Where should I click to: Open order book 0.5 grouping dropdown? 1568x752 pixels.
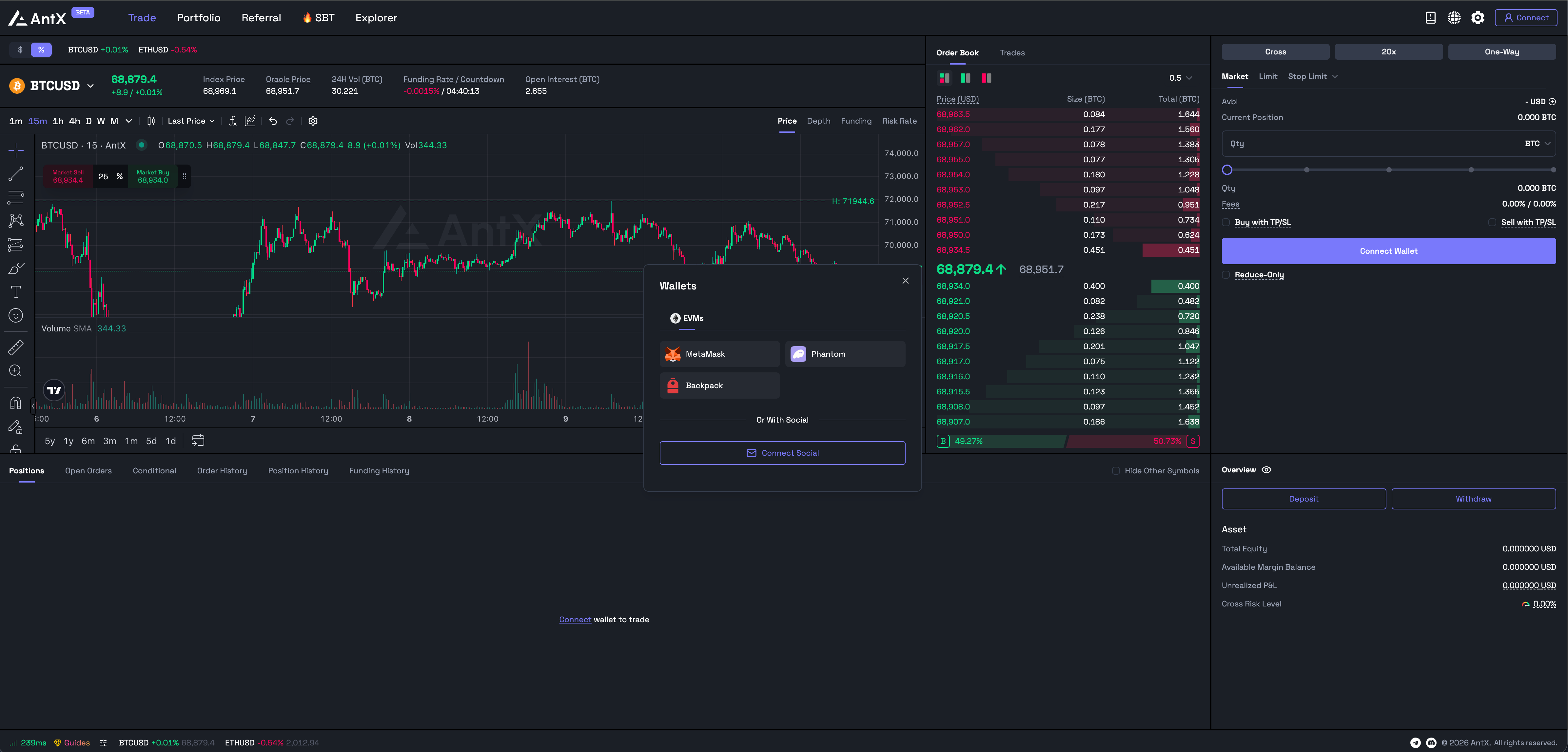1180,78
